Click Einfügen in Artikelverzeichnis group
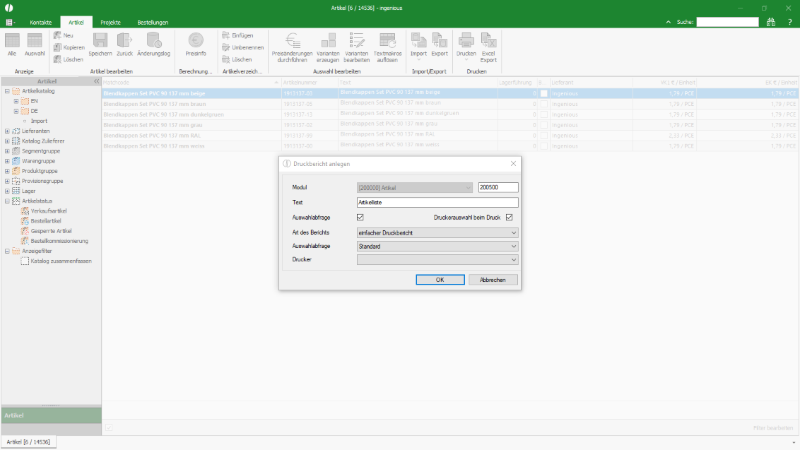 (238, 35)
